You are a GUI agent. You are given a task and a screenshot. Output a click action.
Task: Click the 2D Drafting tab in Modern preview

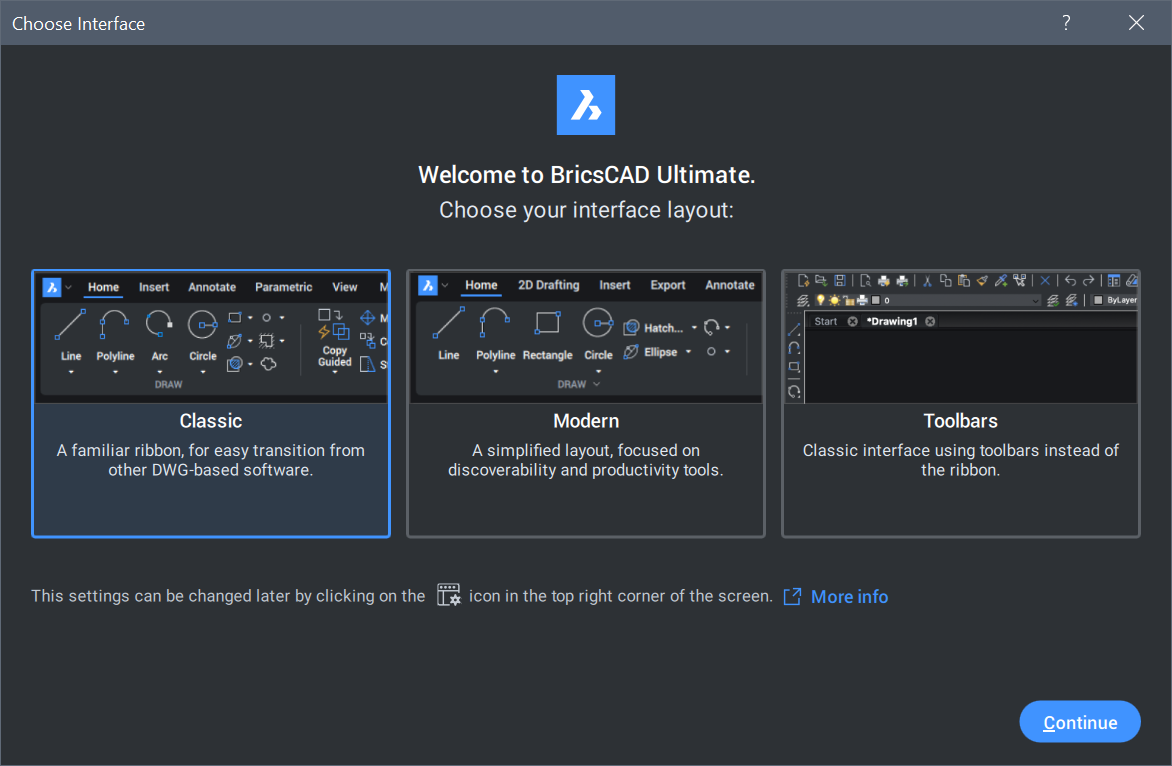pos(548,285)
